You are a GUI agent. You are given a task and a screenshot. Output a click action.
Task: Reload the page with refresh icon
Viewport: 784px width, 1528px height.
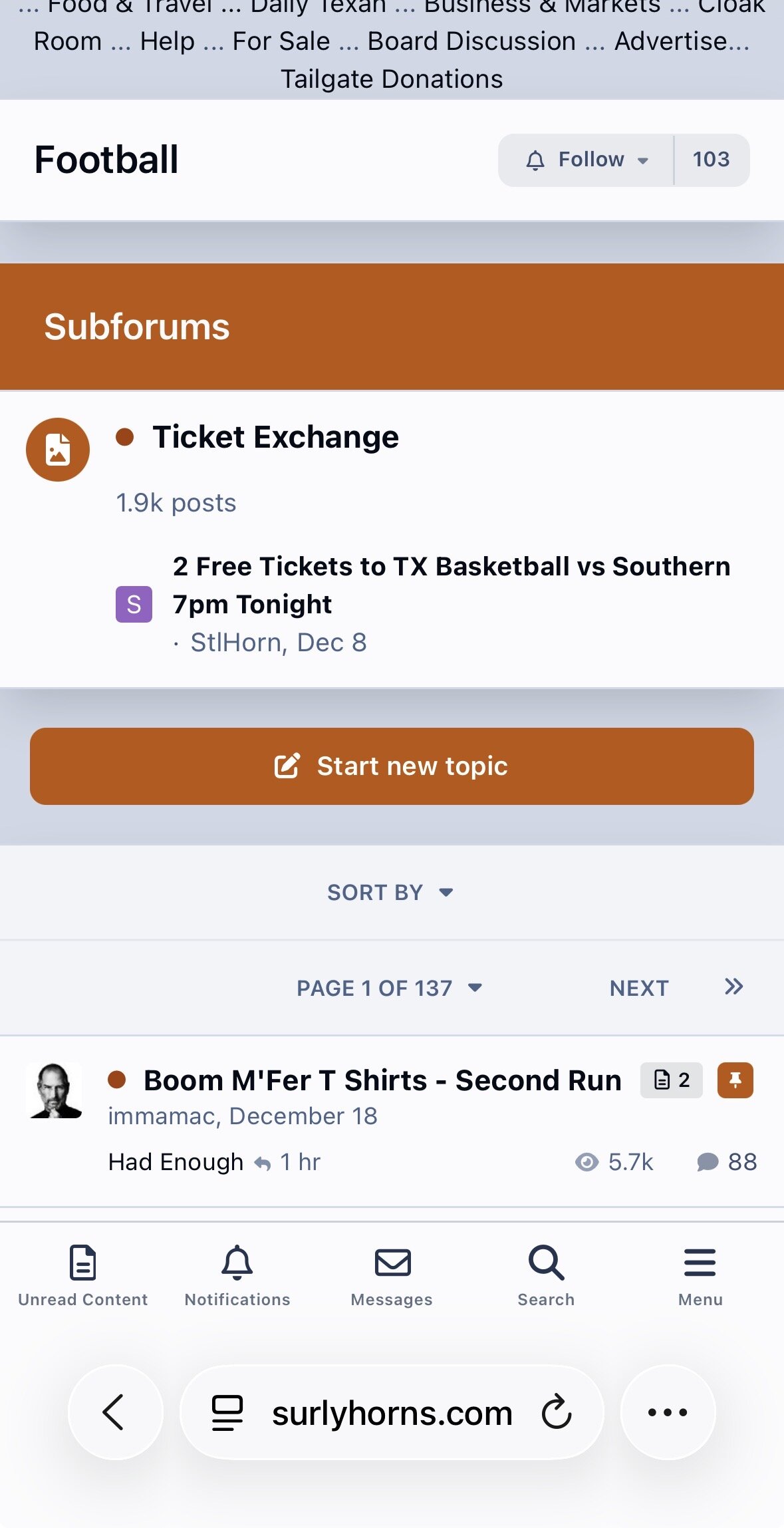(x=556, y=1412)
